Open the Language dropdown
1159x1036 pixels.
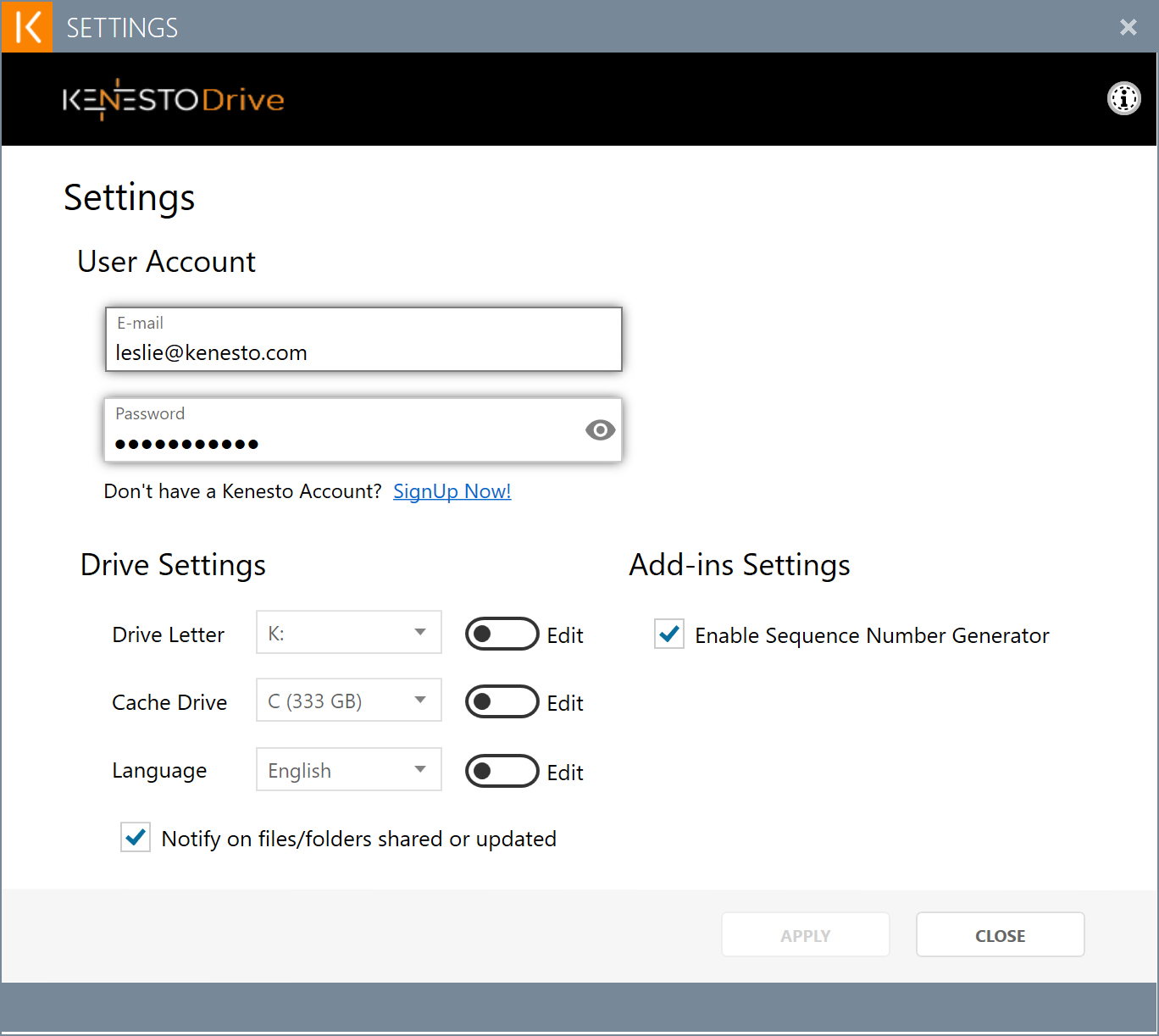(349, 769)
